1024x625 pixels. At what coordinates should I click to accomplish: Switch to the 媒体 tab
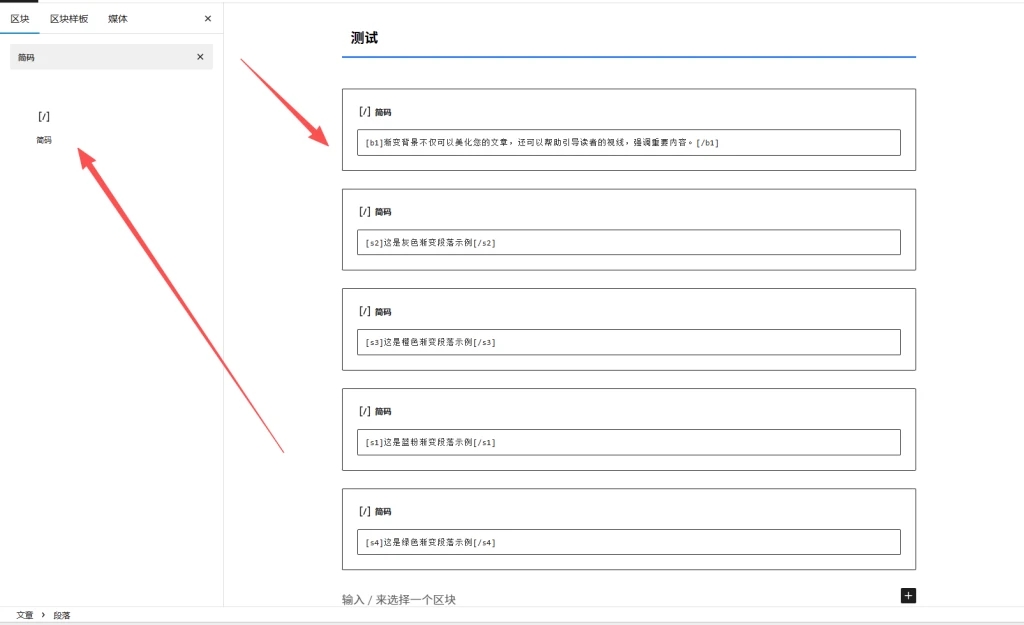(x=117, y=18)
